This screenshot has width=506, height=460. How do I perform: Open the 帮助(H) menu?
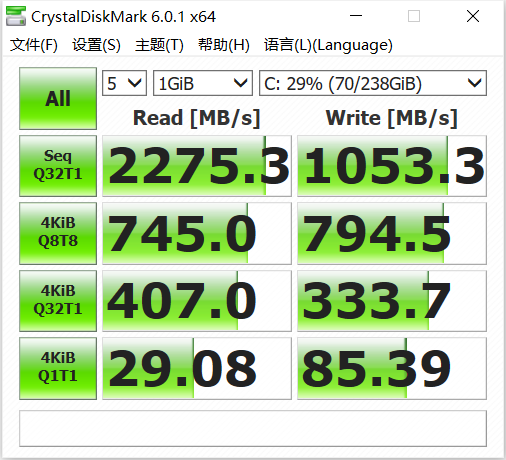coord(224,45)
